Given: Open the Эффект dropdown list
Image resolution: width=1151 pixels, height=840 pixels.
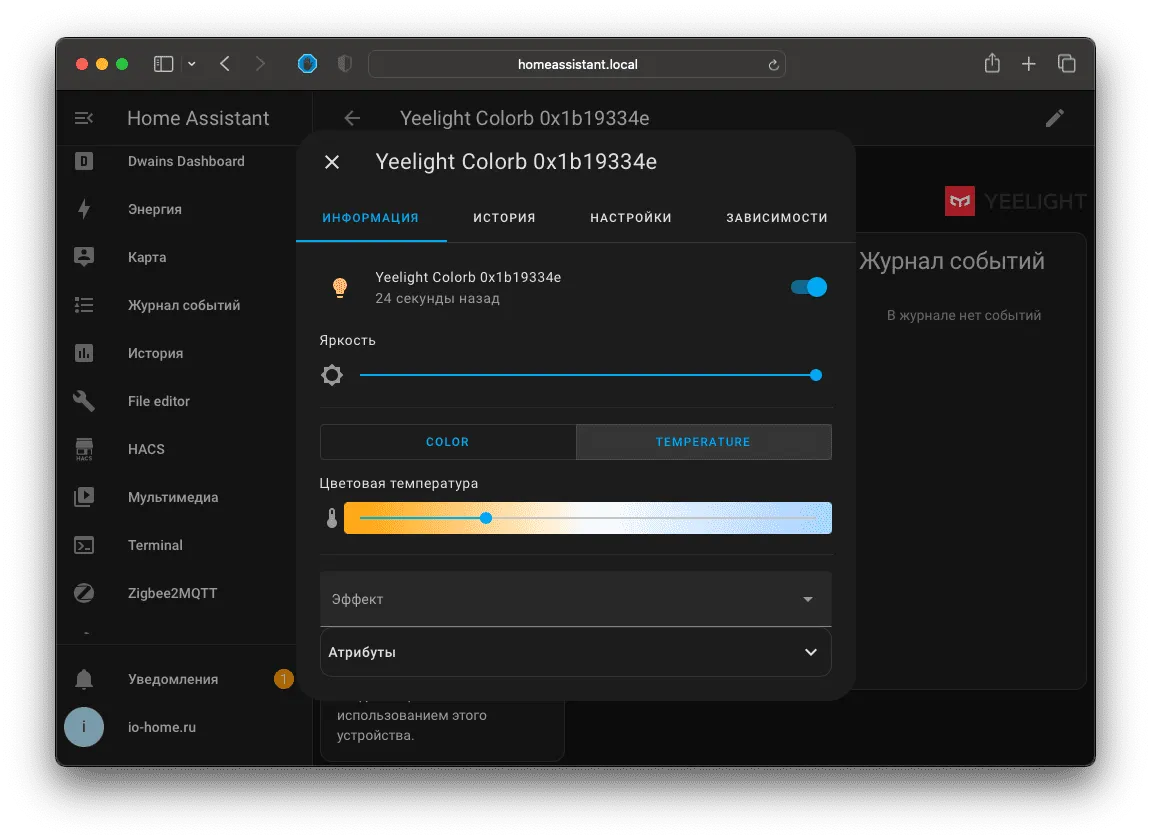Looking at the screenshot, I should (x=576, y=599).
